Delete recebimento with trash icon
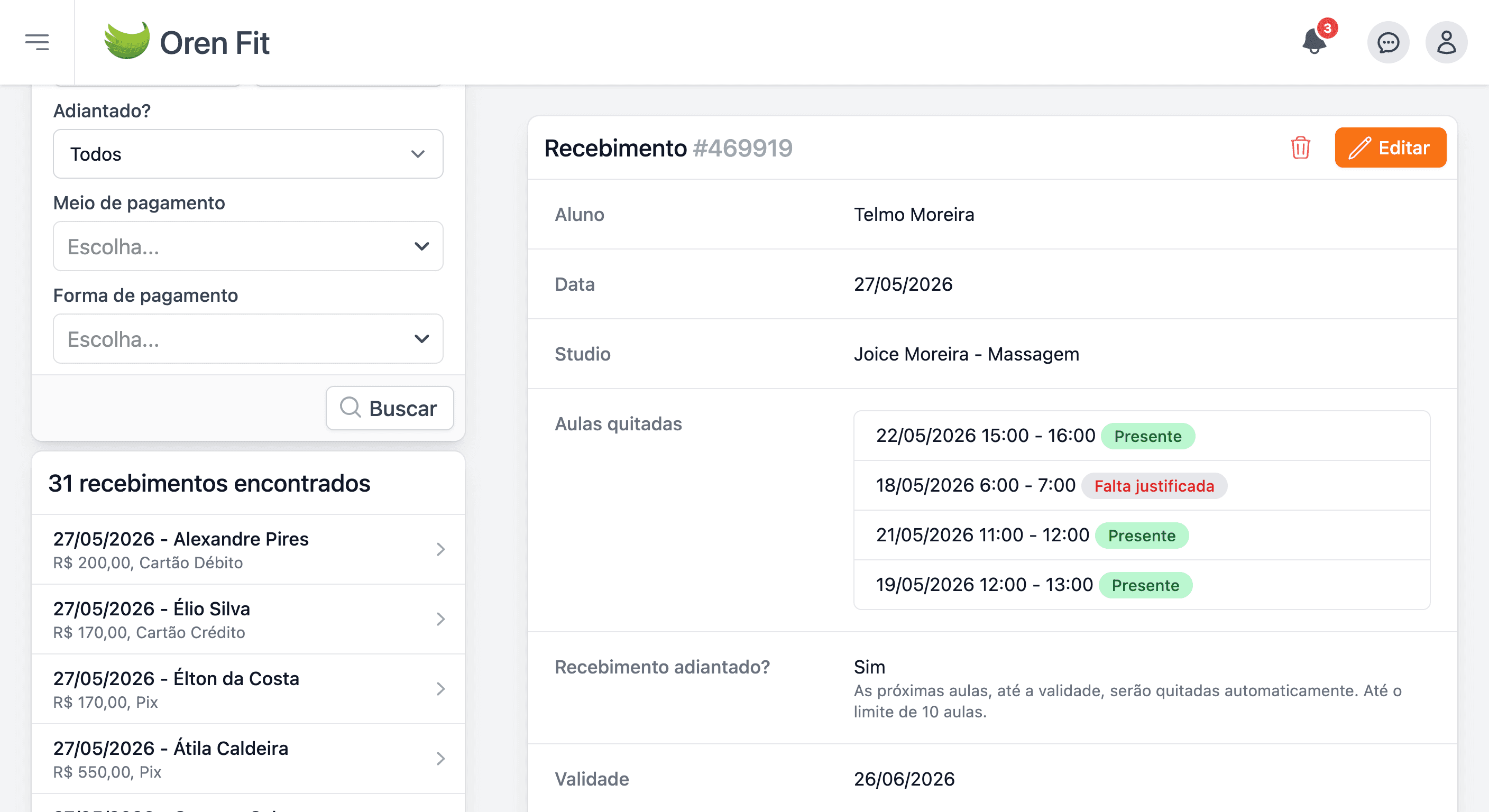This screenshot has width=1489, height=812. tap(1300, 147)
